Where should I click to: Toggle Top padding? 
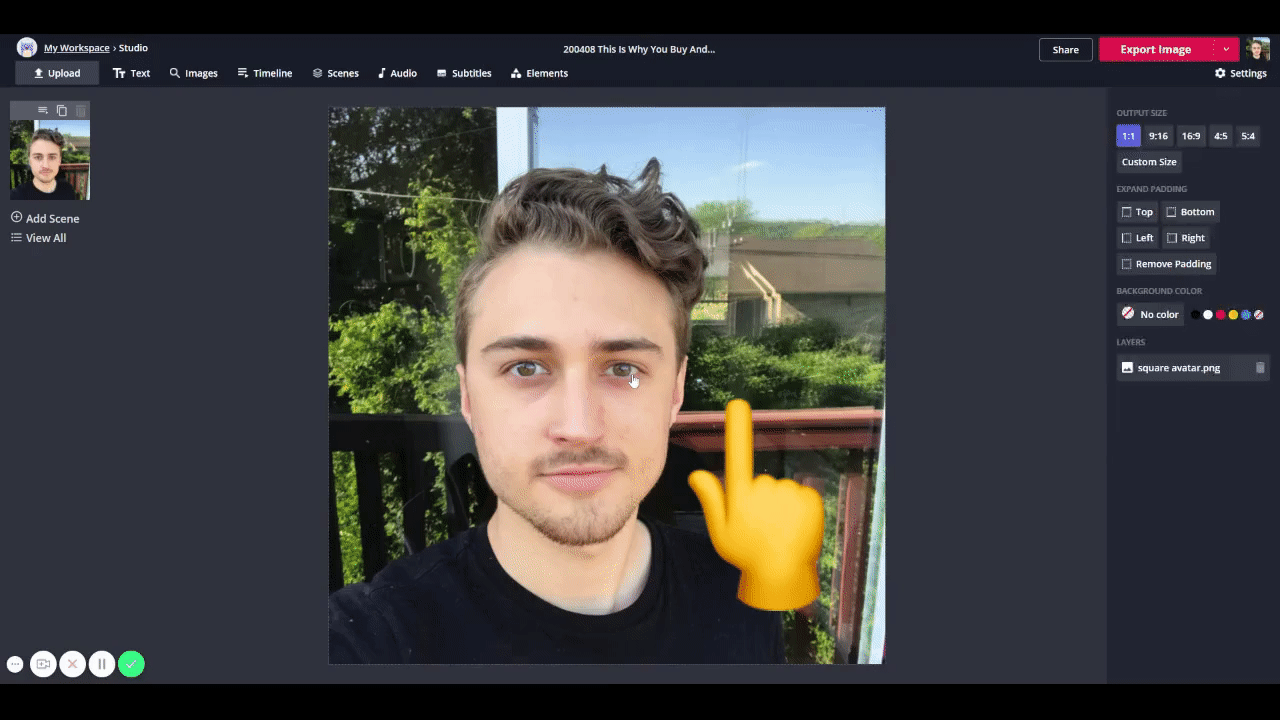[x=1137, y=212]
